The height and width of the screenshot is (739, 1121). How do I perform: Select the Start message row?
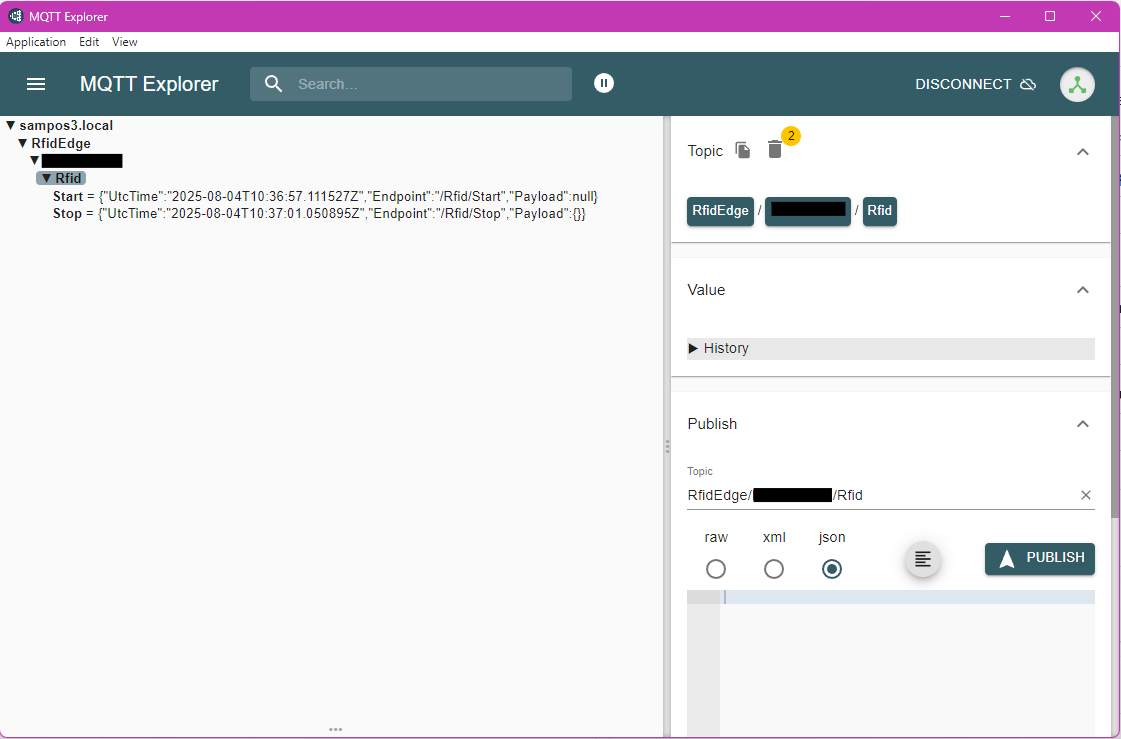point(325,197)
